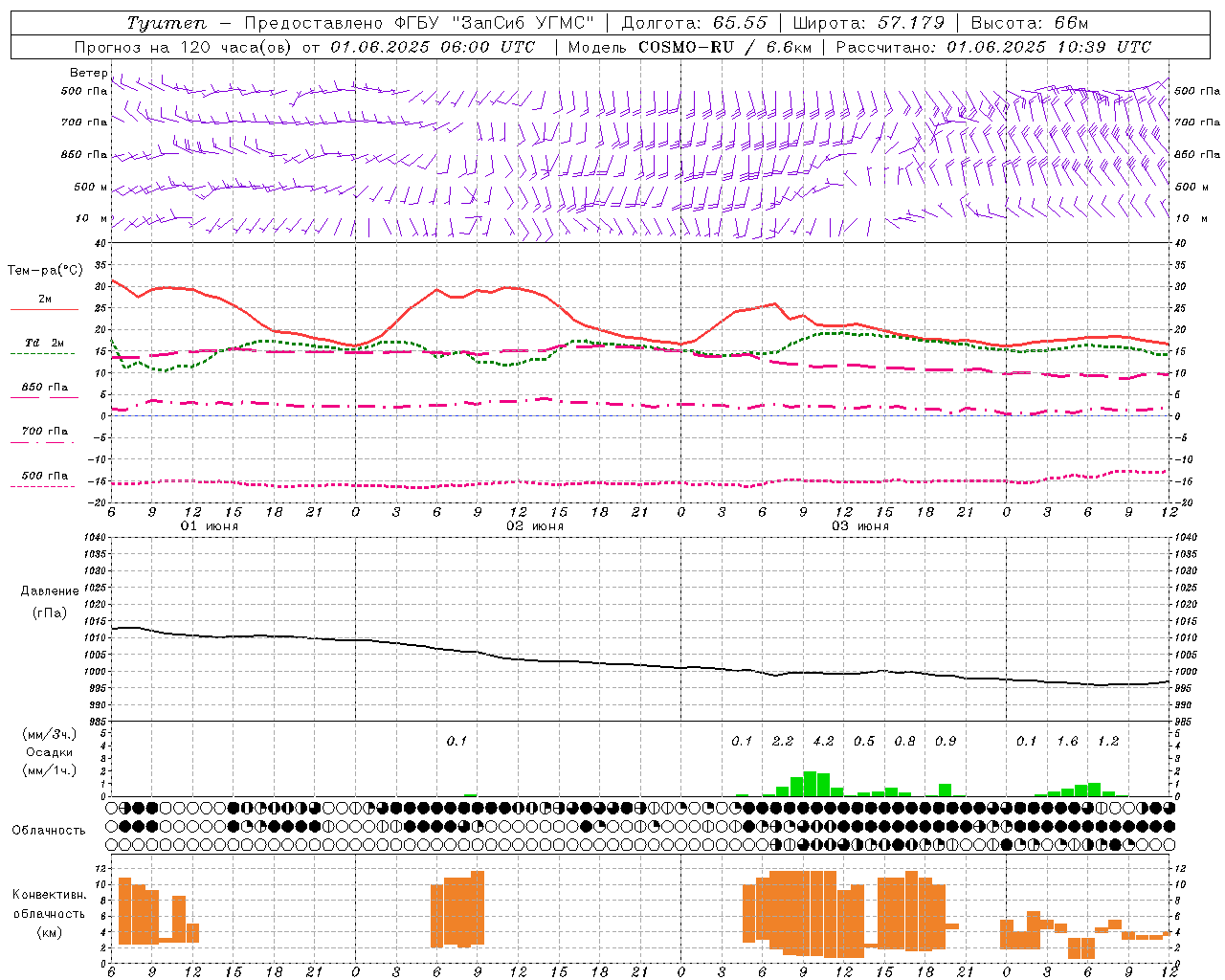This screenshot has width=1225, height=980.
Task: Click the "Осадки" precipitation label
Action: tap(50, 752)
